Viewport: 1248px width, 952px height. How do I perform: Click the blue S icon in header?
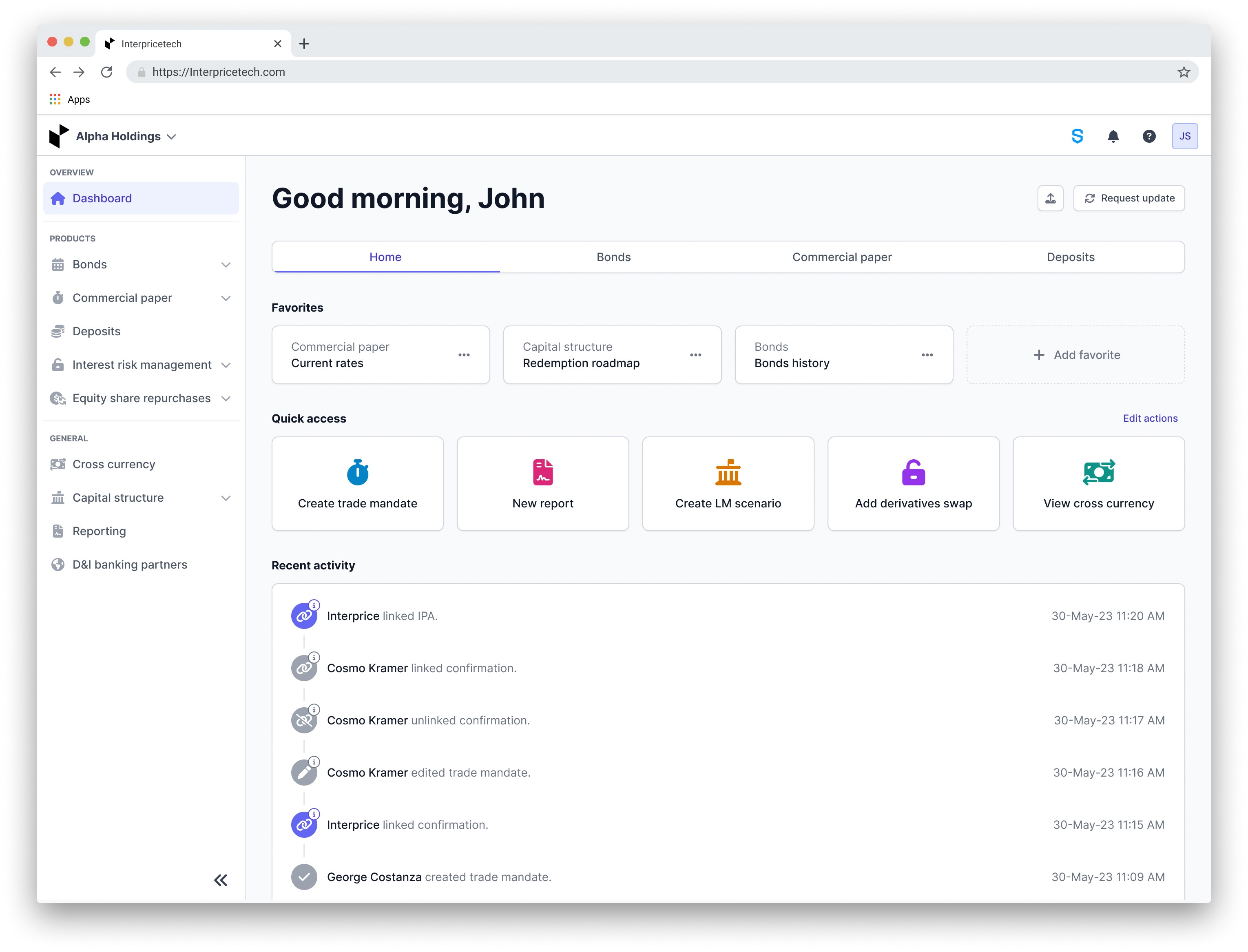click(1077, 136)
